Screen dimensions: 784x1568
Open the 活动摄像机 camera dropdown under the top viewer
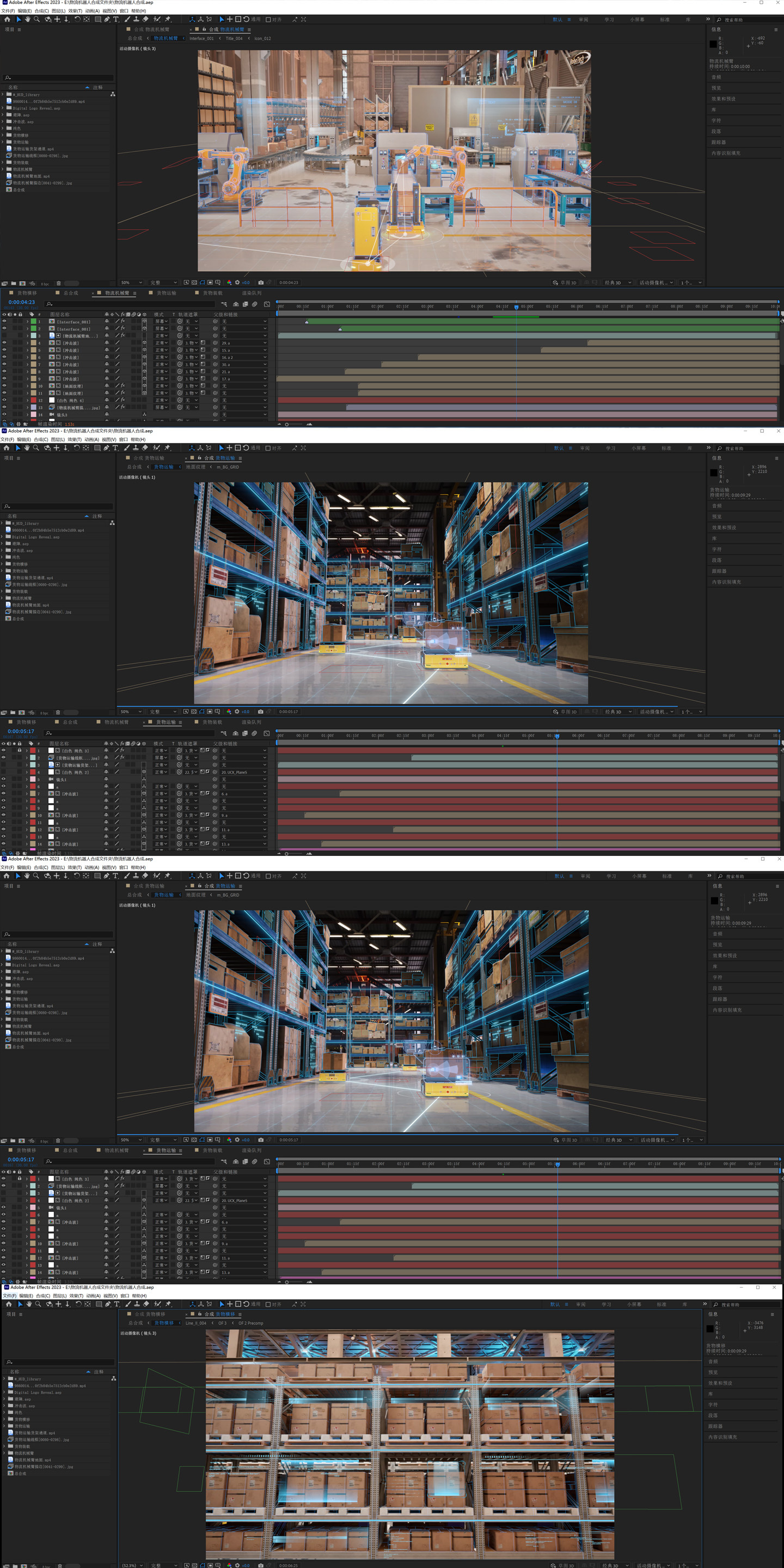pos(656,283)
